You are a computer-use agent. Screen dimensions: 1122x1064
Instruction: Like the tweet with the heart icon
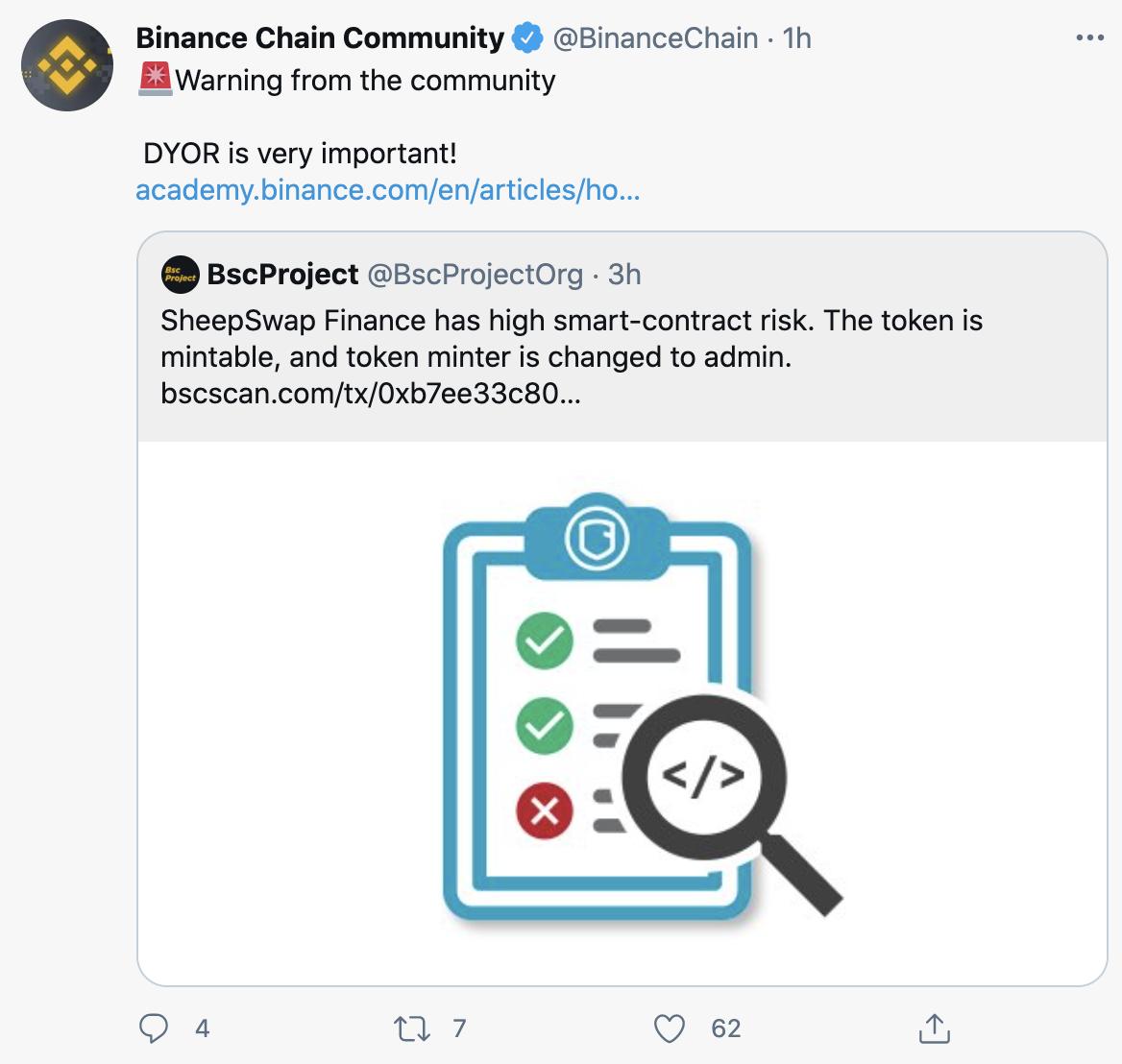pyautogui.click(x=671, y=1028)
